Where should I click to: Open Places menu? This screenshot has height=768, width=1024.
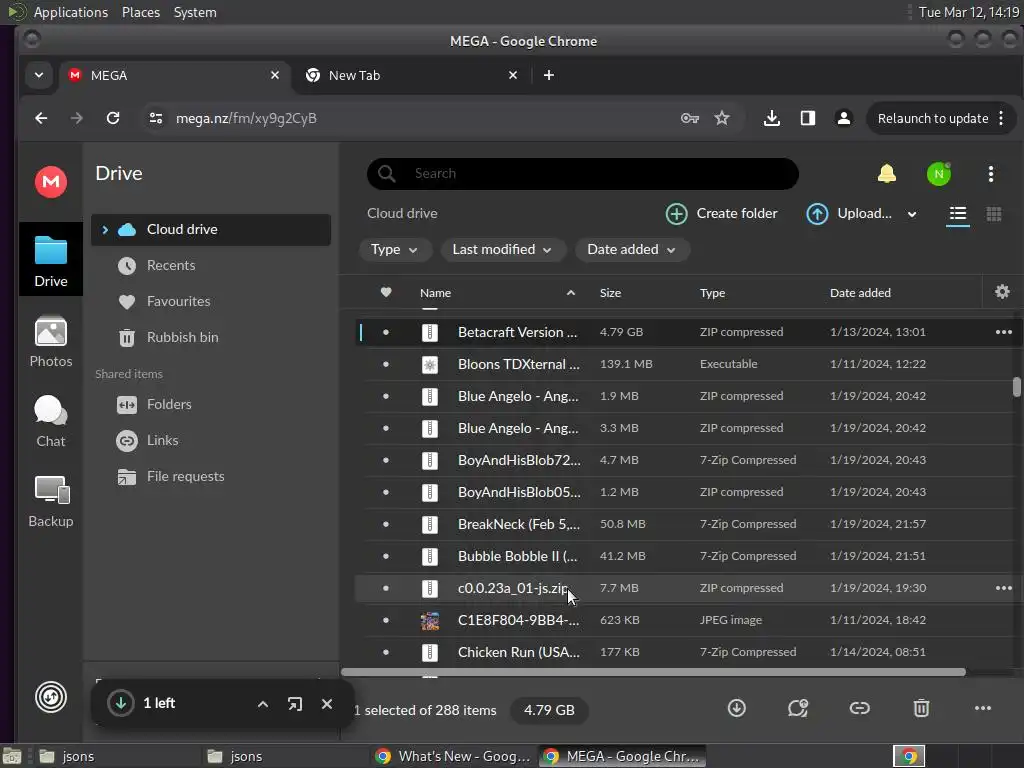[140, 12]
